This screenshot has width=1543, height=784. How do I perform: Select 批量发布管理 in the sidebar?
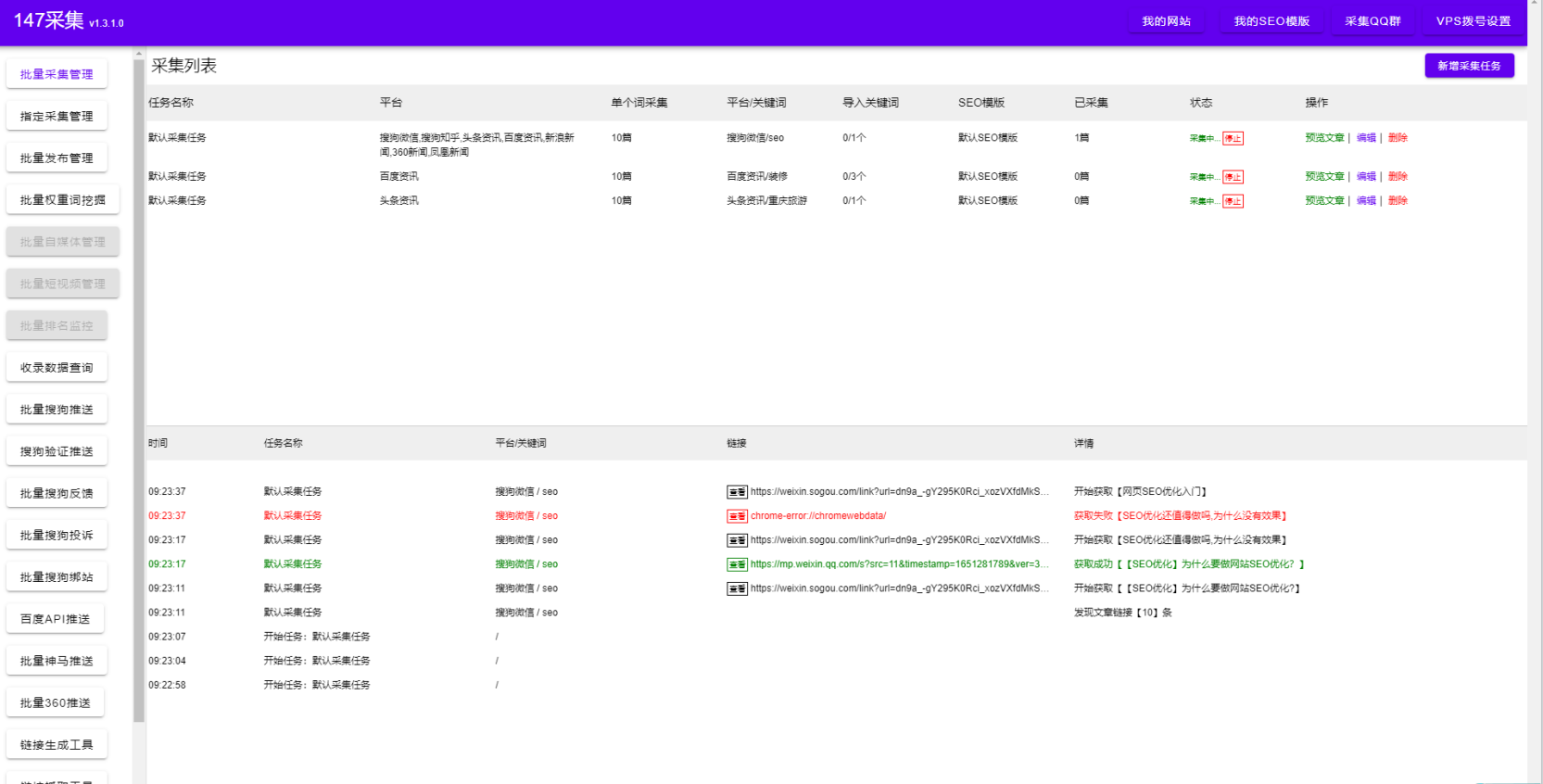point(57,158)
